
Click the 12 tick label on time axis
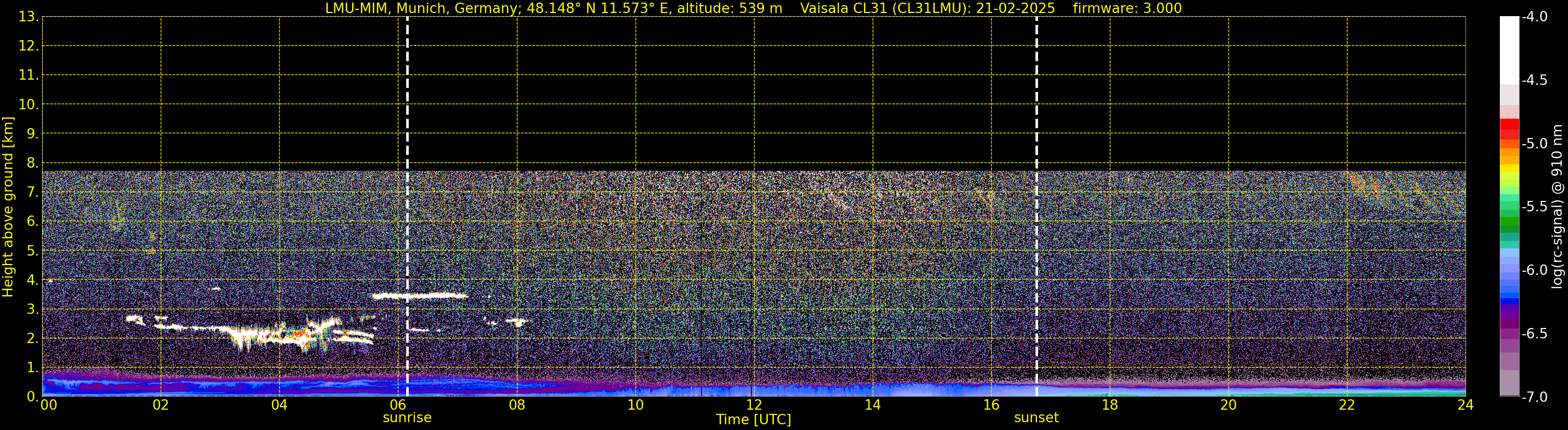click(754, 406)
